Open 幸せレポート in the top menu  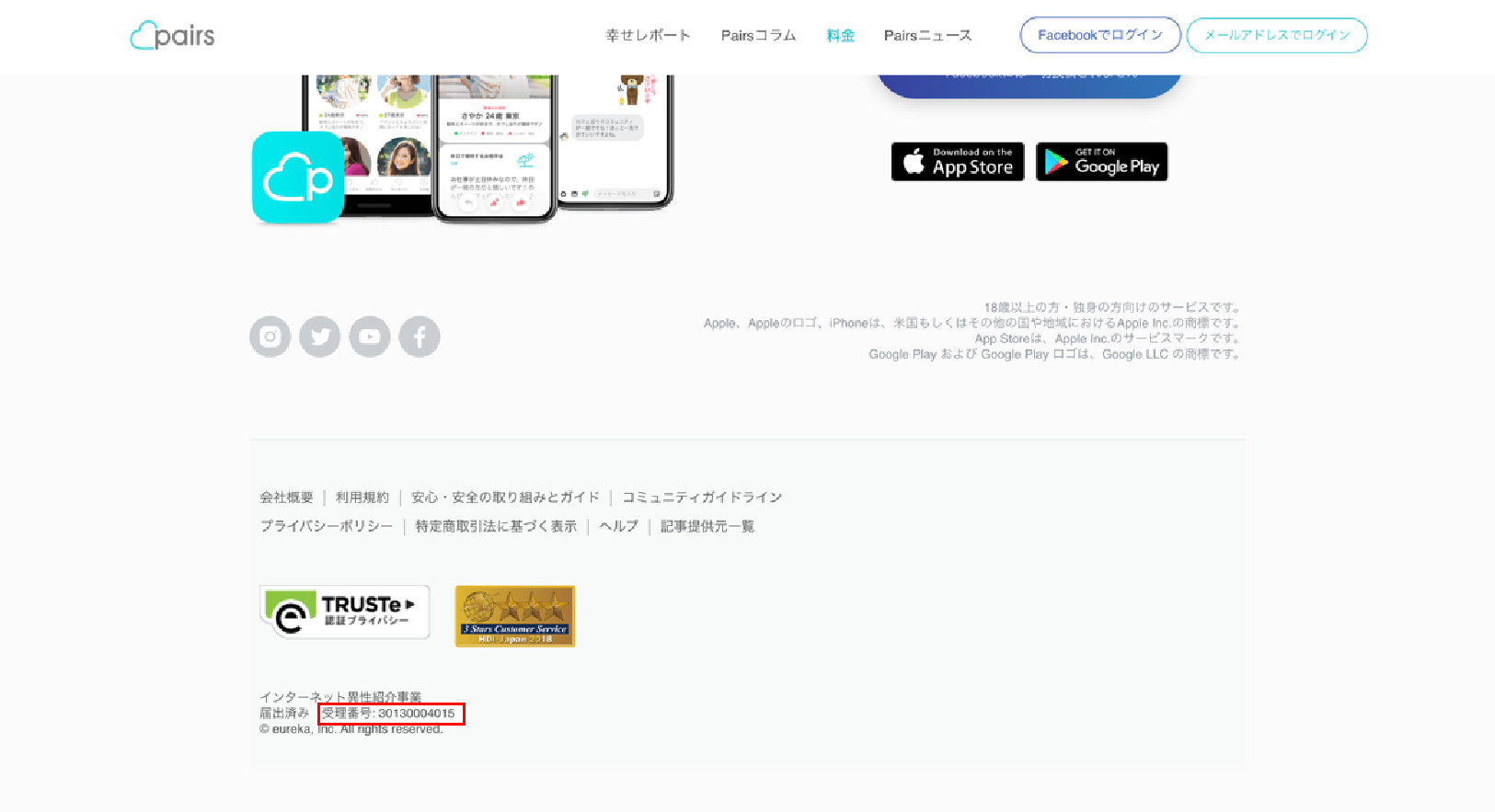648,36
